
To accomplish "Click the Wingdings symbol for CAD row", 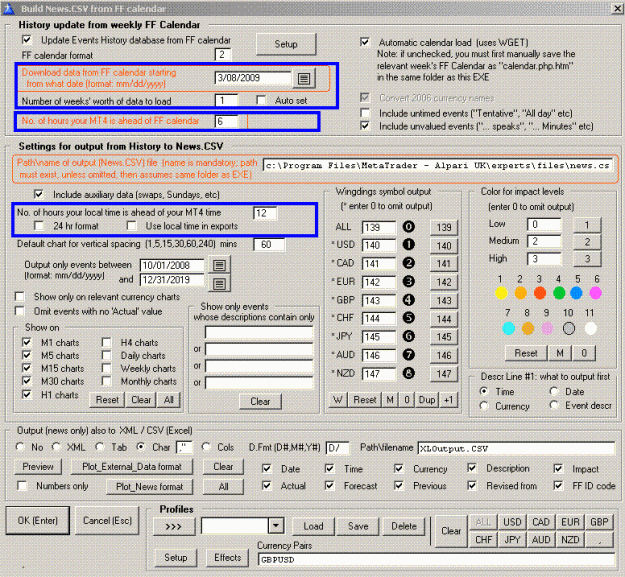I will pyautogui.click(x=409, y=263).
